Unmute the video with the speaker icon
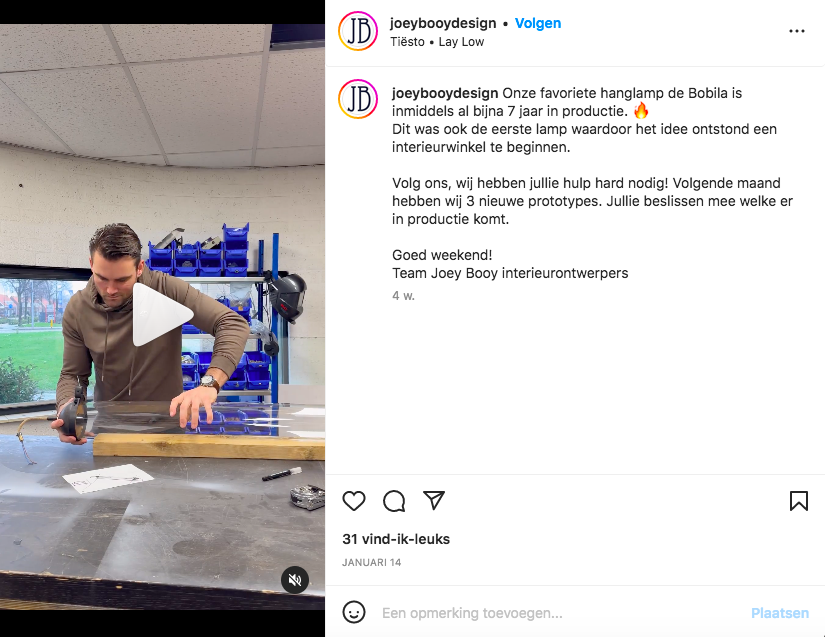This screenshot has width=825, height=637. tap(295, 580)
